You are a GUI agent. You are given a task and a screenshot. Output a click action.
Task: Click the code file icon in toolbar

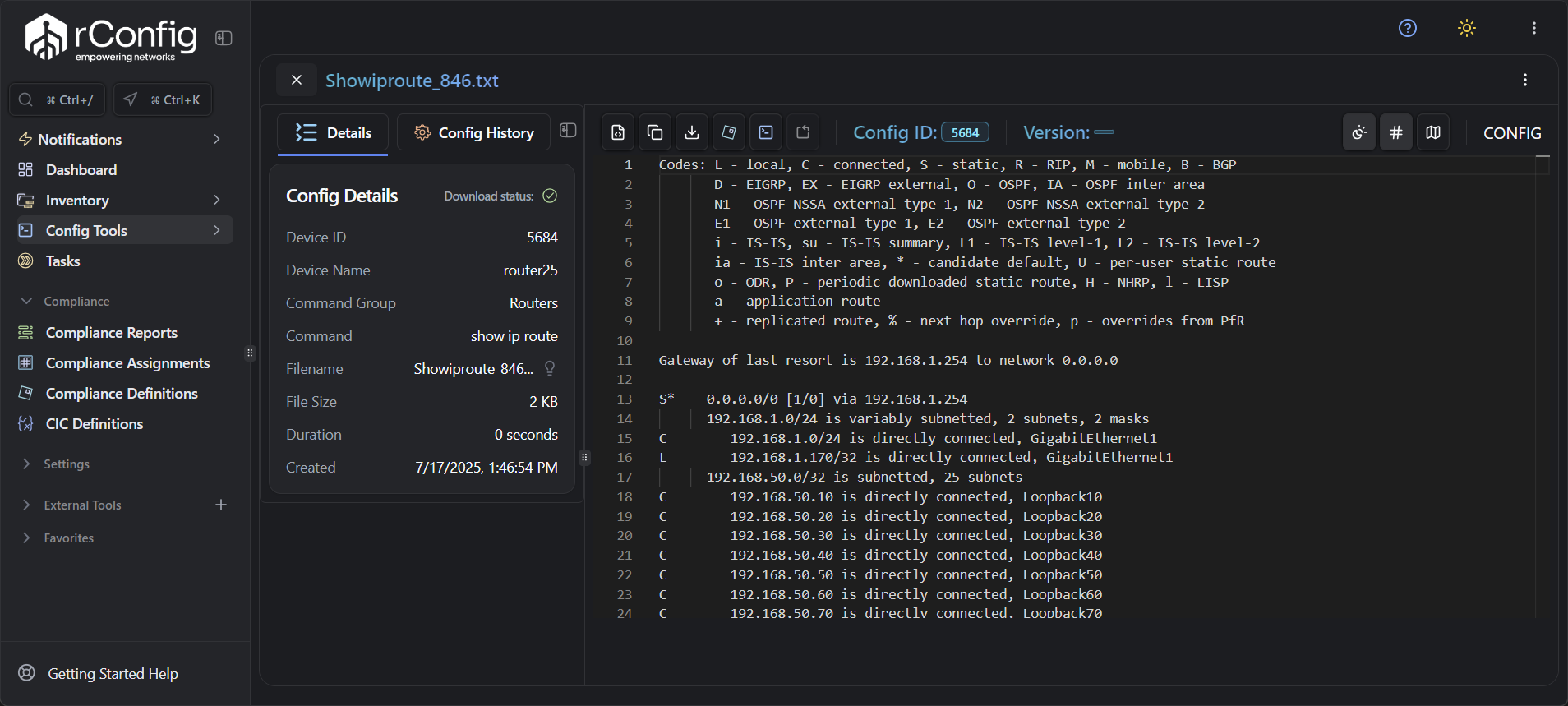[x=618, y=132]
